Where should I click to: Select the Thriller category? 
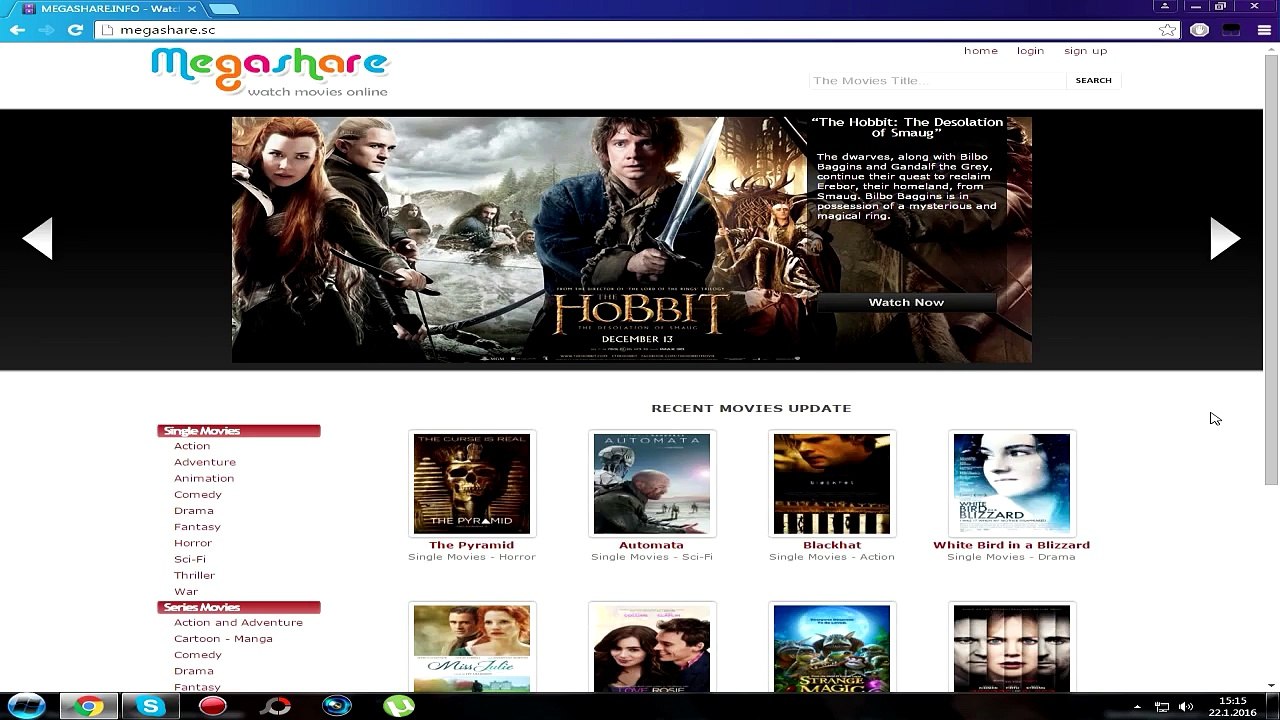[x=194, y=575]
